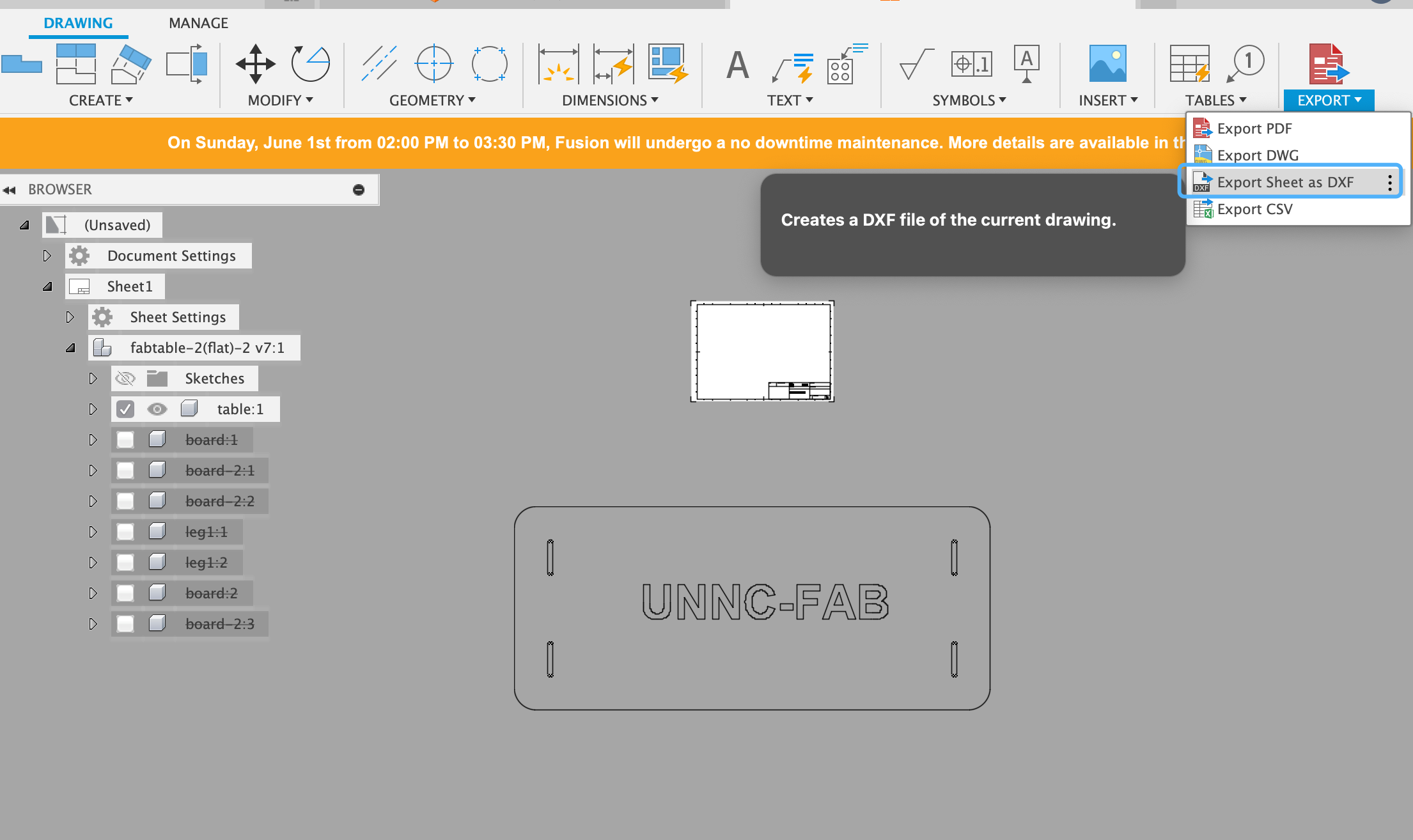This screenshot has height=840, width=1413.
Task: Select the Ordinate Dimension tool
Action: [613, 63]
